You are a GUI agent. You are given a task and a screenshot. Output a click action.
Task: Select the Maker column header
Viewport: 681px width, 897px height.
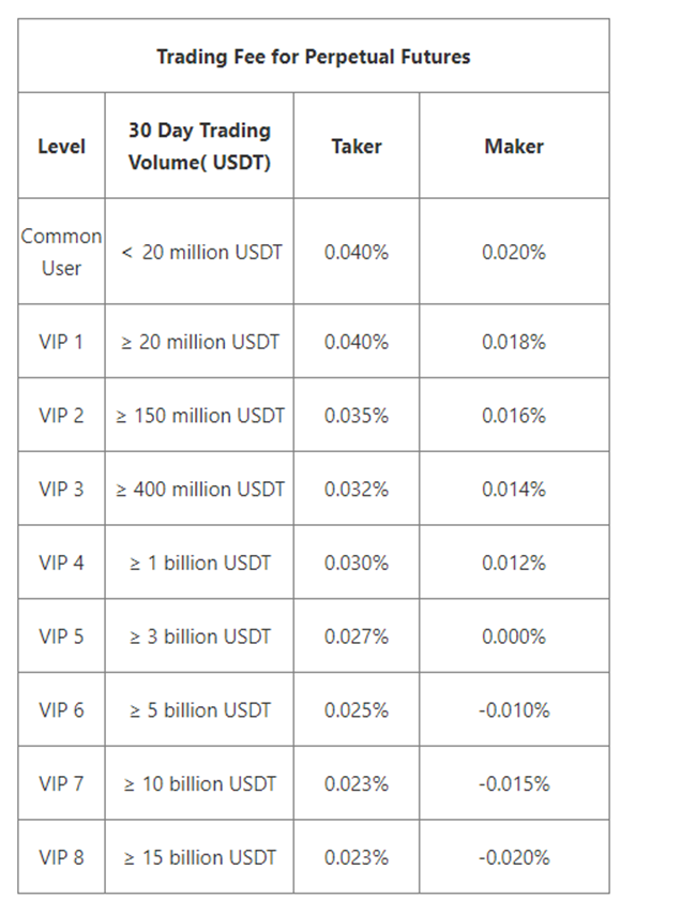[x=514, y=146]
